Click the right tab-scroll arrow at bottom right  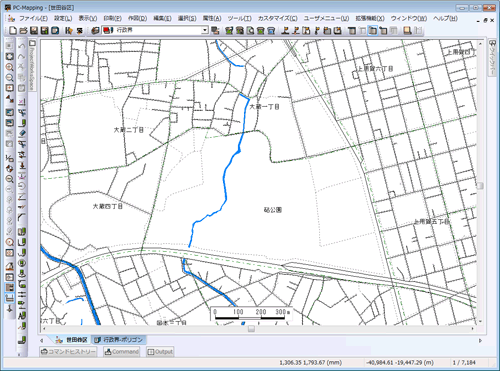pos(480,340)
